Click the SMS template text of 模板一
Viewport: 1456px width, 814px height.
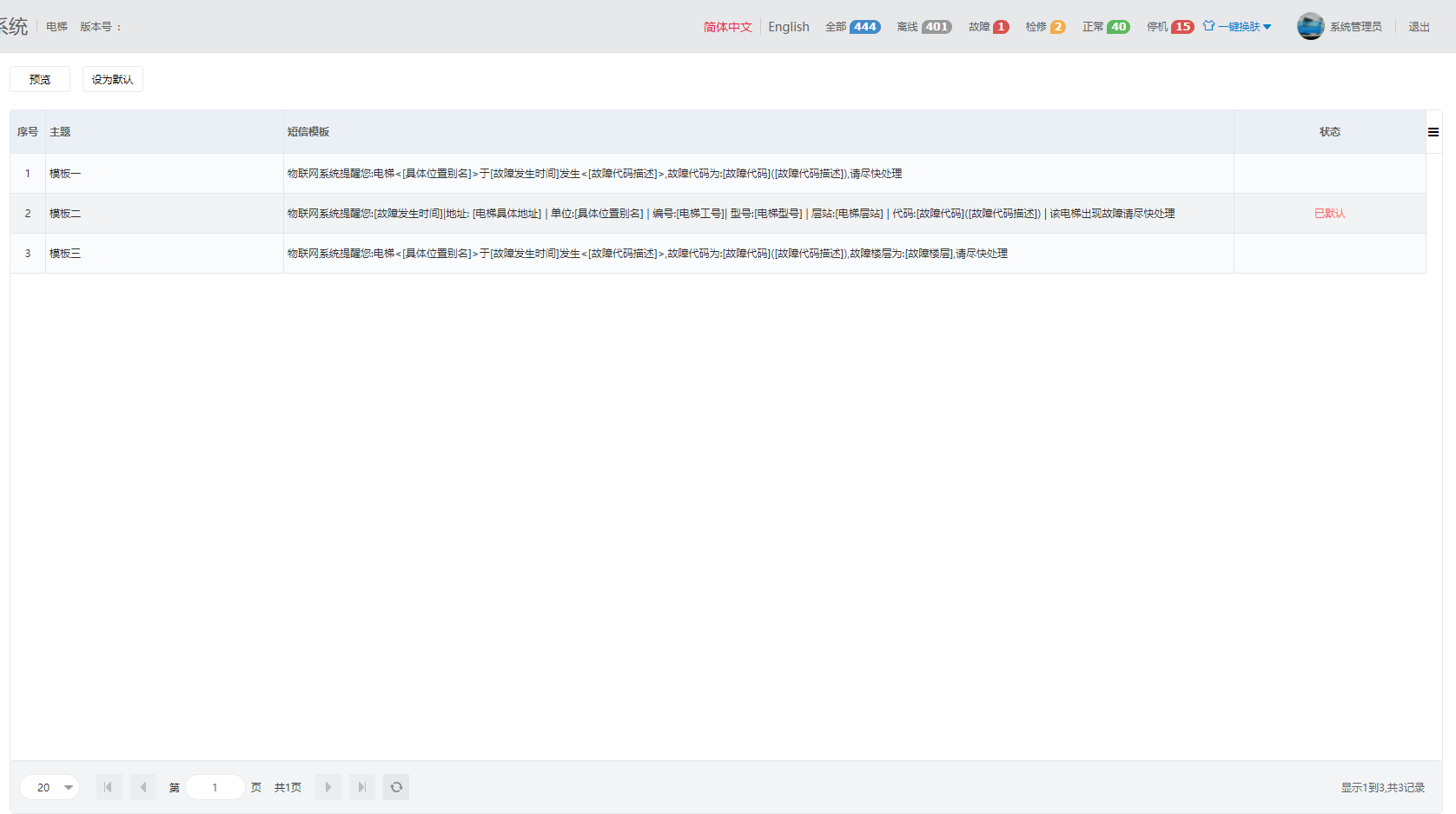click(595, 174)
